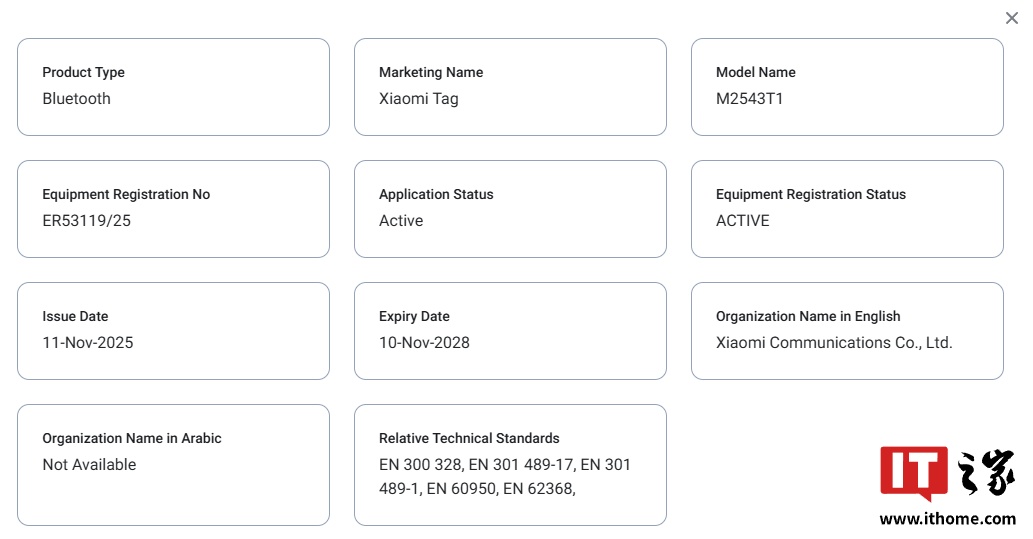Click the model name value 'M2543T1'
This screenshot has width=1033, height=539.
[750, 99]
